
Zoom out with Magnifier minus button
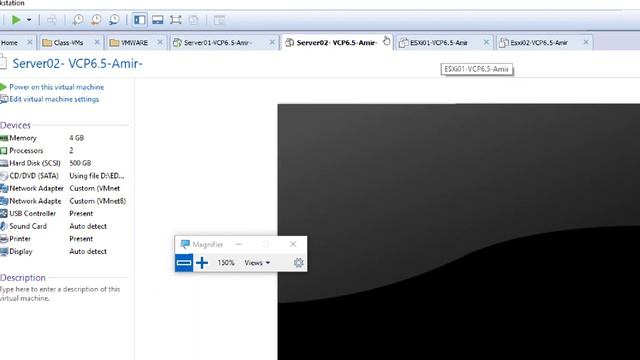pos(184,262)
